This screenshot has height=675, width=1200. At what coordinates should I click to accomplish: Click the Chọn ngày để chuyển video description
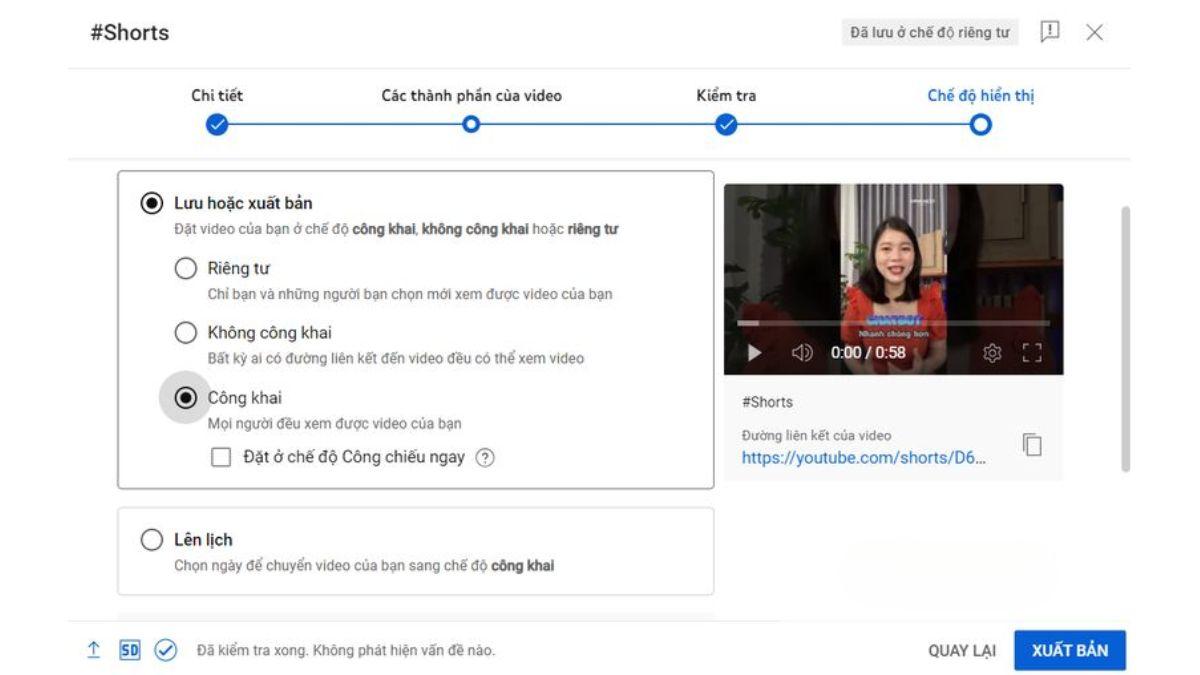click(364, 565)
